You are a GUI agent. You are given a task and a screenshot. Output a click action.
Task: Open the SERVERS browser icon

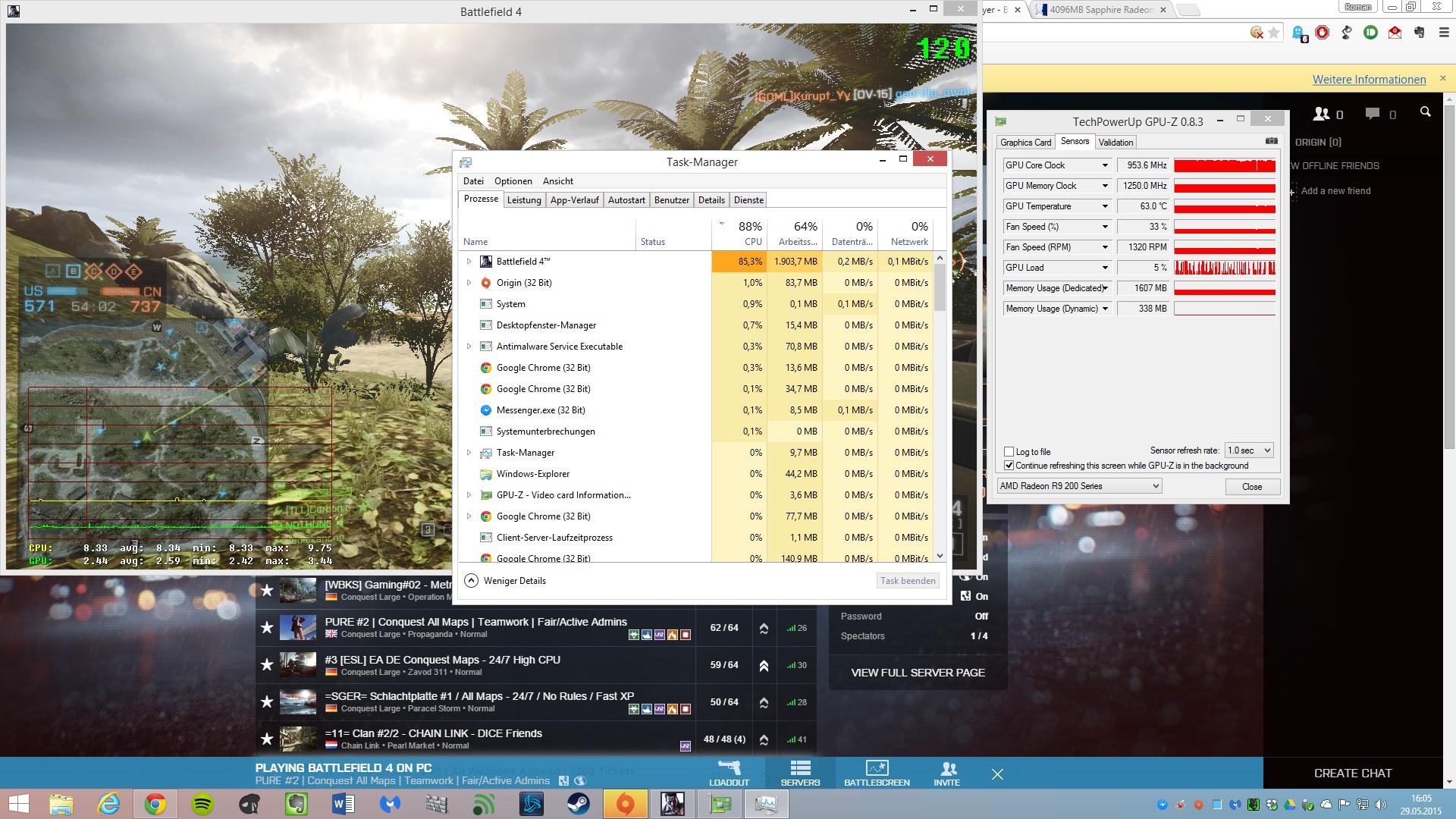coord(800,767)
